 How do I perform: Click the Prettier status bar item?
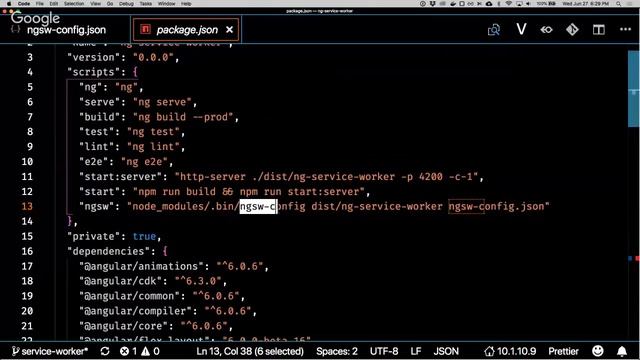click(x=563, y=351)
